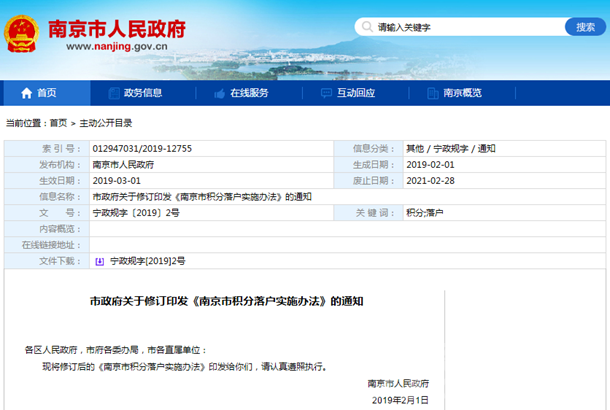The height and width of the screenshot is (410, 610).
Task: Click the 在线链接地址 field label
Action: click(x=51, y=245)
